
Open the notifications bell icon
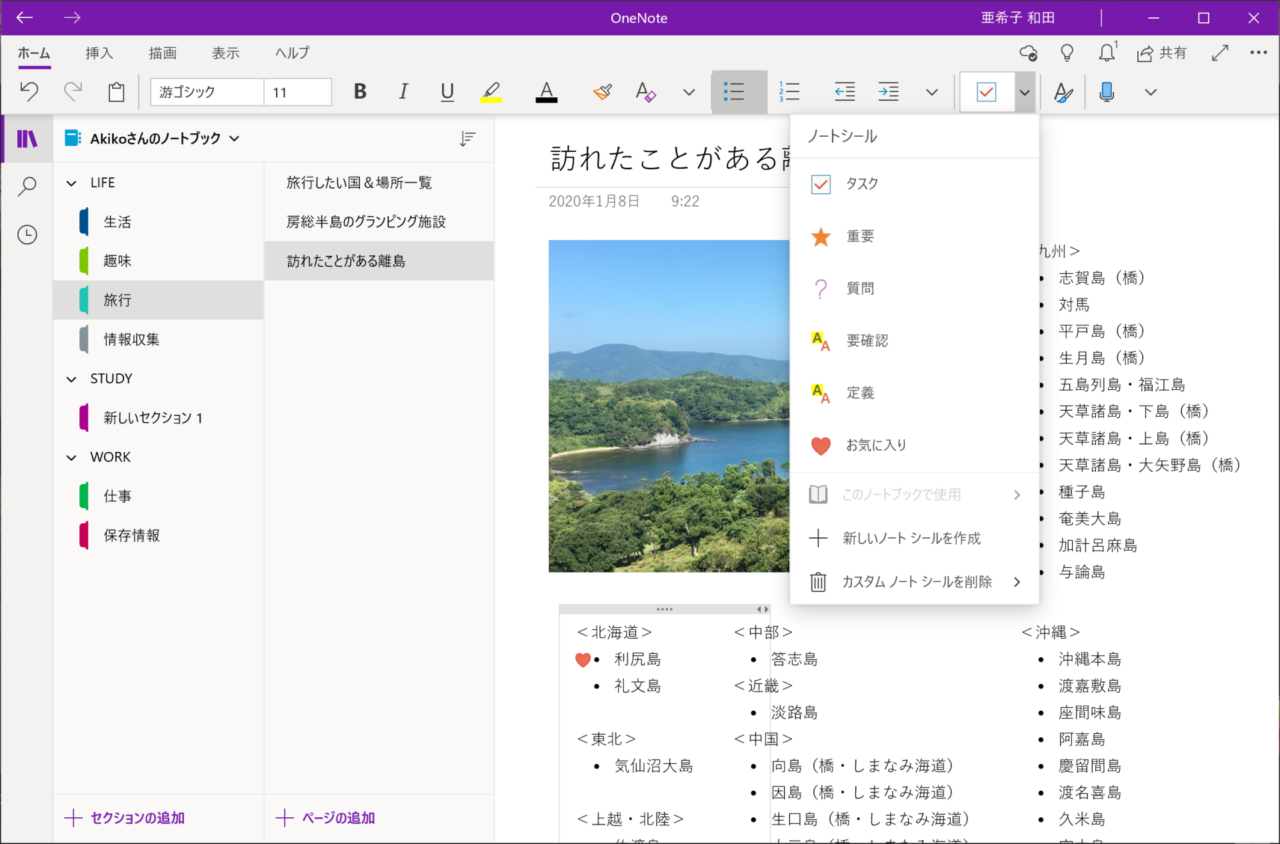(x=1106, y=53)
